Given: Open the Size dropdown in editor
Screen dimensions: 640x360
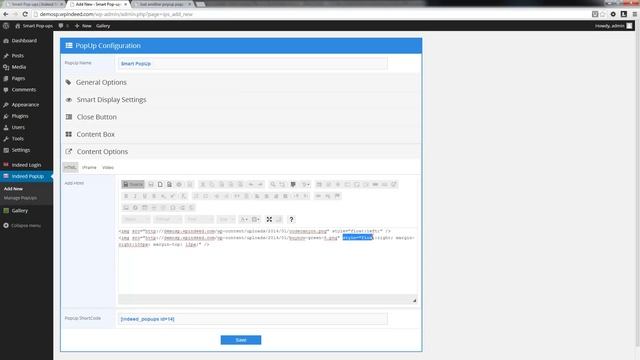Looking at the screenshot, I should pos(226,219).
